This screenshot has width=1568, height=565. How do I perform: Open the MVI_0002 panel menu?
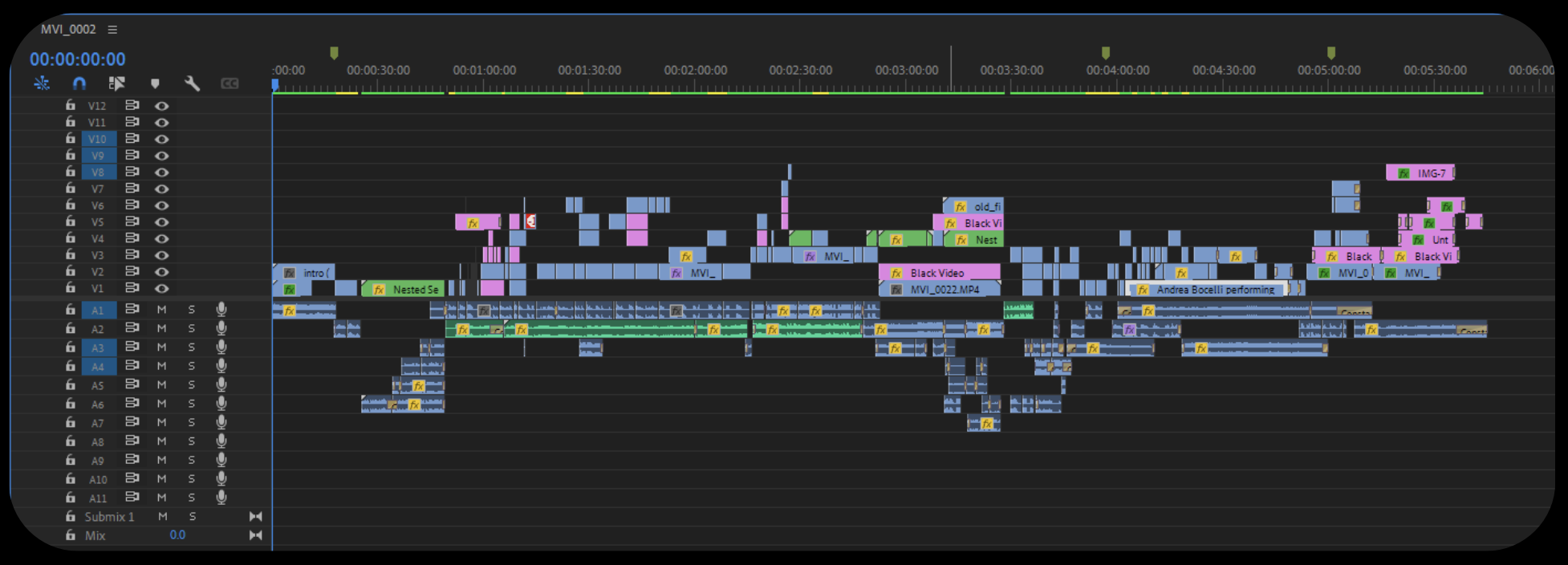tap(112, 30)
